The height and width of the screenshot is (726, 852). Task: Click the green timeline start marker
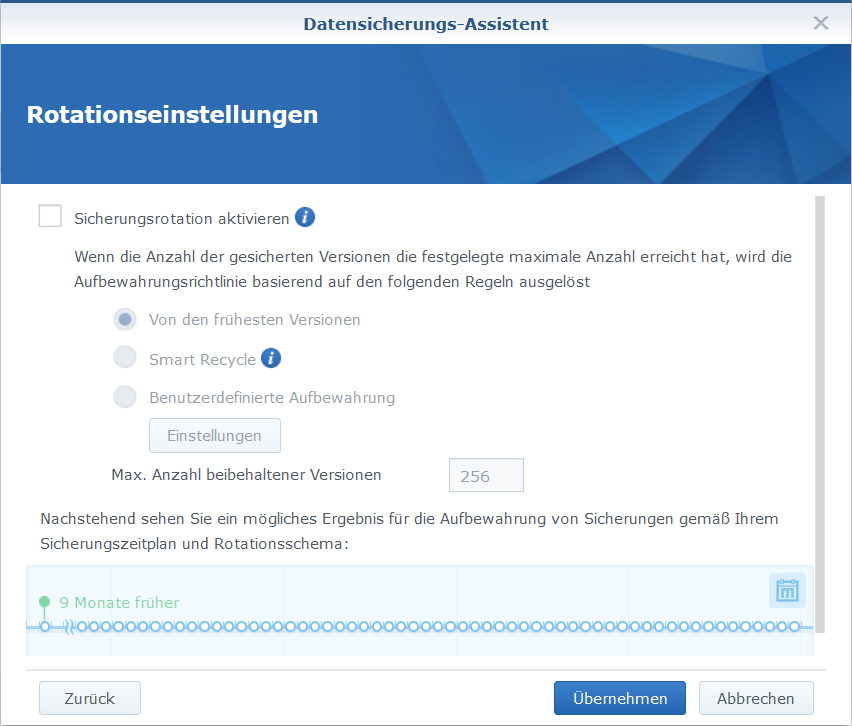pyautogui.click(x=44, y=601)
